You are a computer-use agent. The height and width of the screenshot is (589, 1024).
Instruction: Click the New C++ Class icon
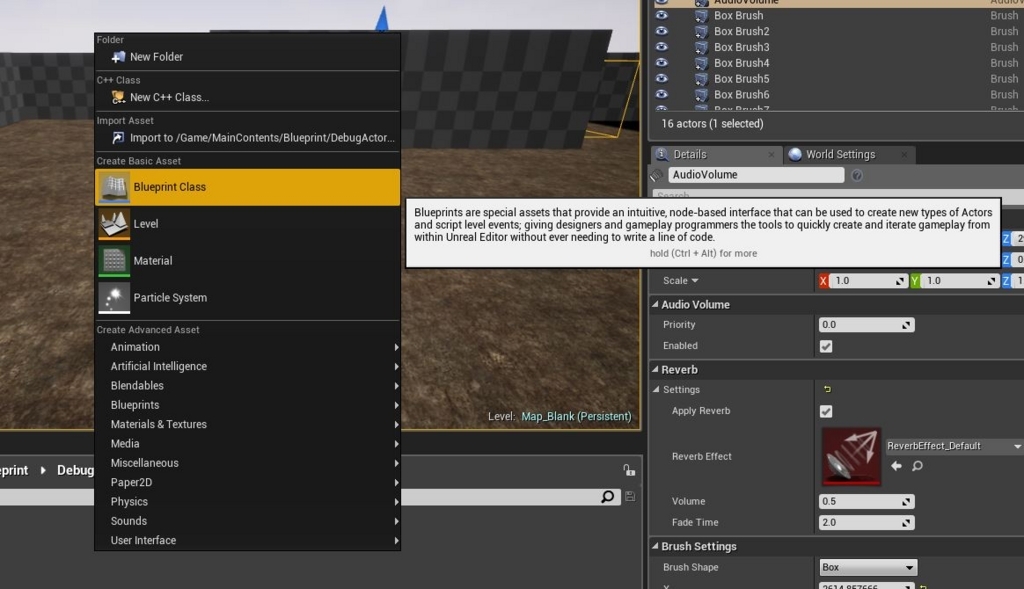point(118,97)
